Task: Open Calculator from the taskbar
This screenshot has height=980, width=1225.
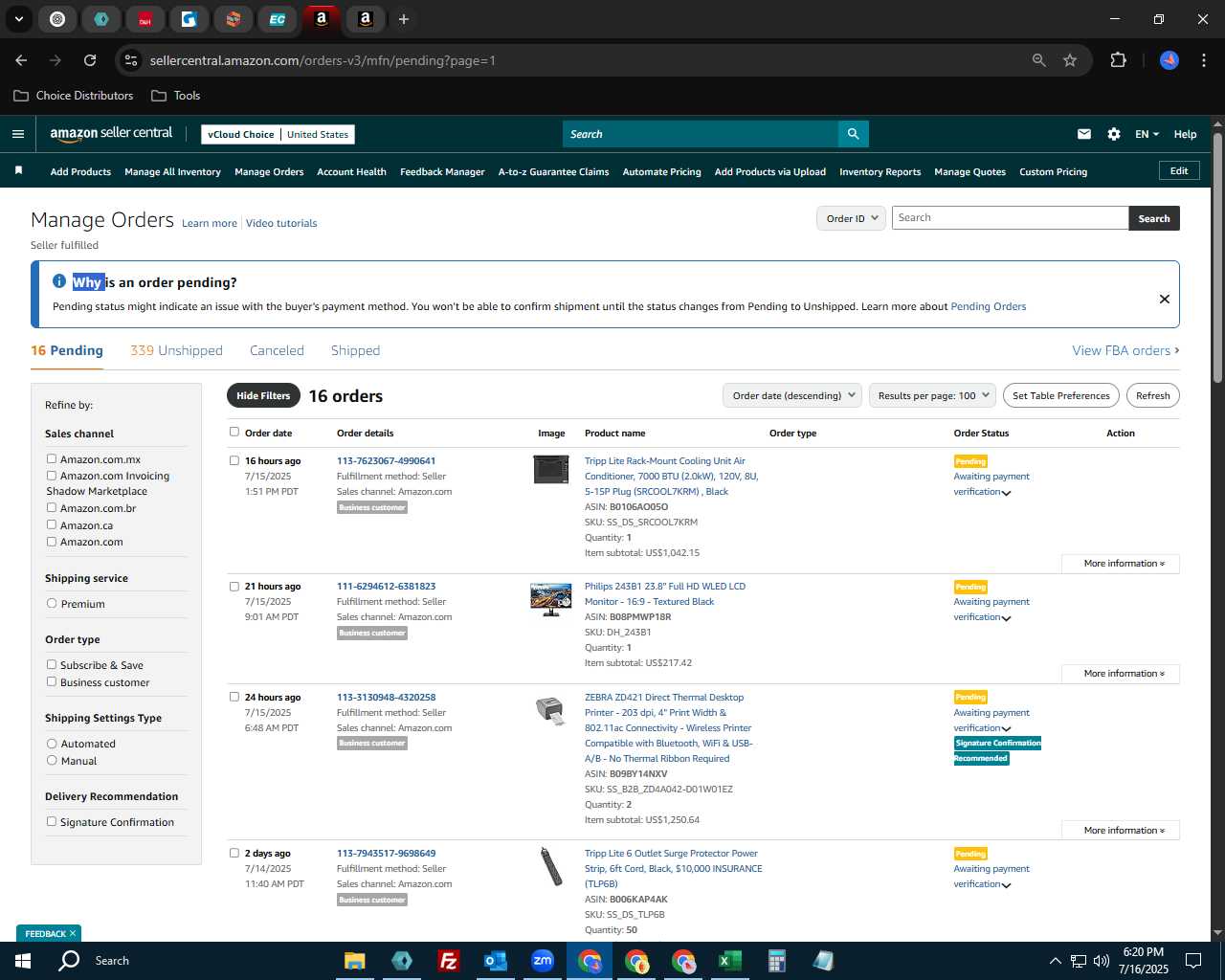Action: coord(776,961)
